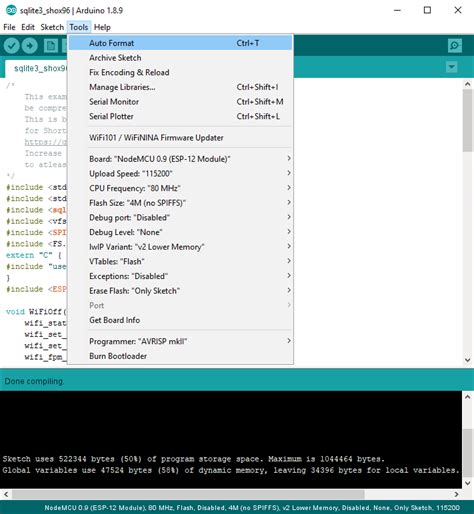Launch Serial Plotter menu entry
Image resolution: width=474 pixels, height=514 pixels.
pos(180,116)
